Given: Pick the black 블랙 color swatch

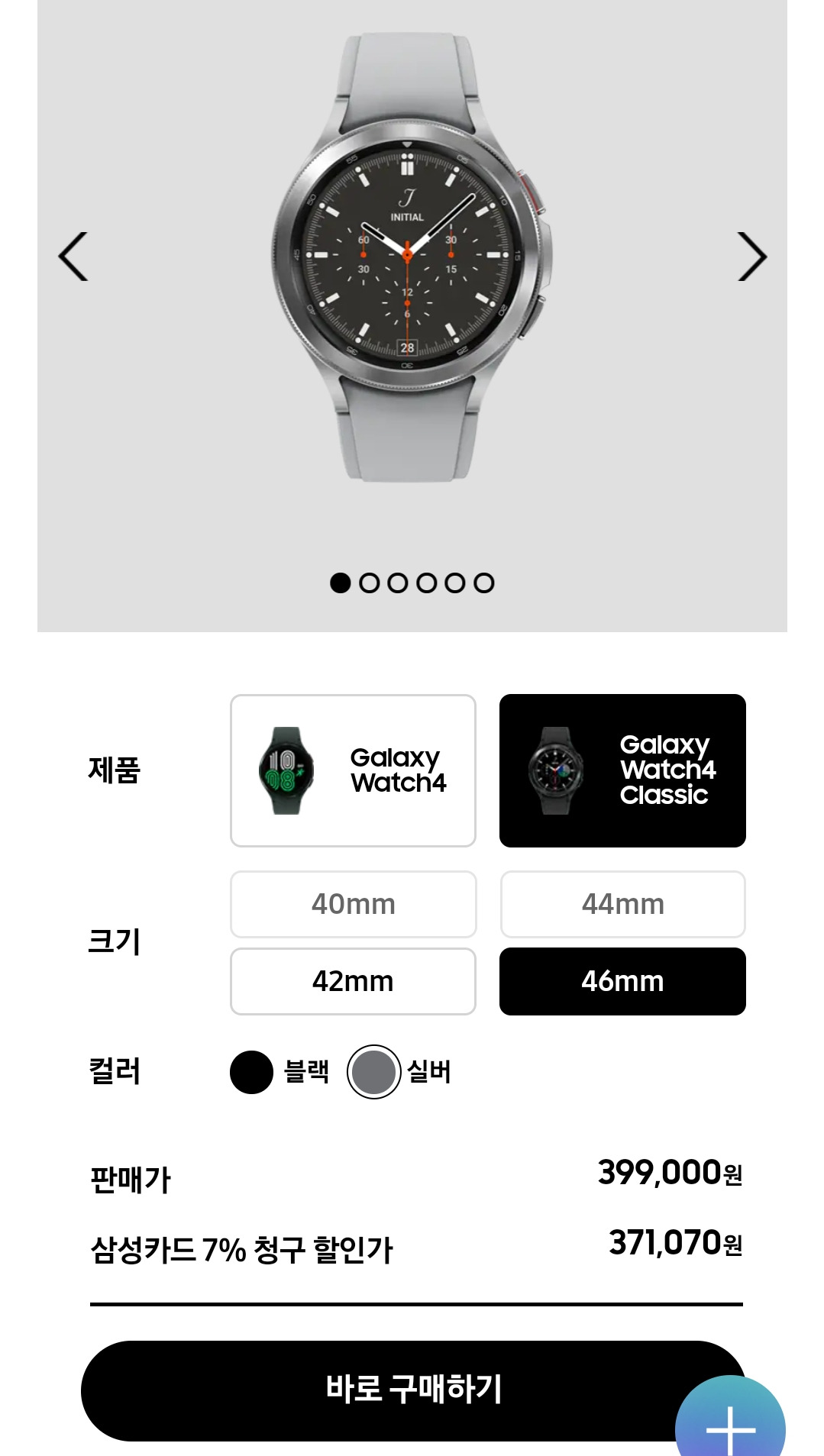Looking at the screenshot, I should [251, 1072].
